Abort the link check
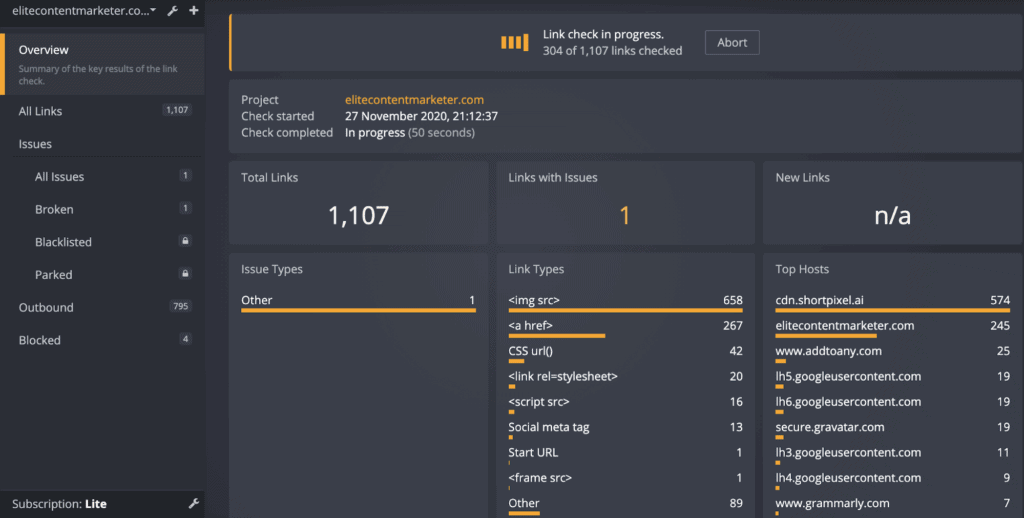 [x=732, y=43]
